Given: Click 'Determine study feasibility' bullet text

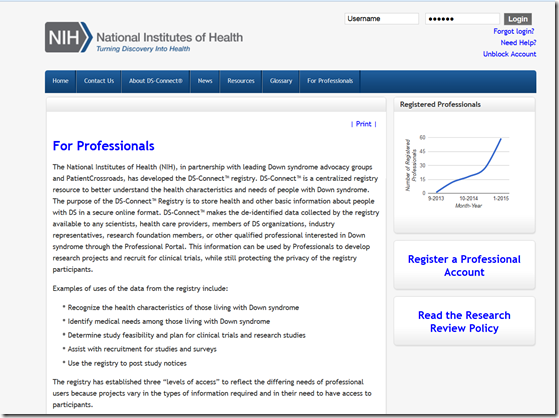Looking at the screenshot, I should pyautogui.click(x=186, y=335).
